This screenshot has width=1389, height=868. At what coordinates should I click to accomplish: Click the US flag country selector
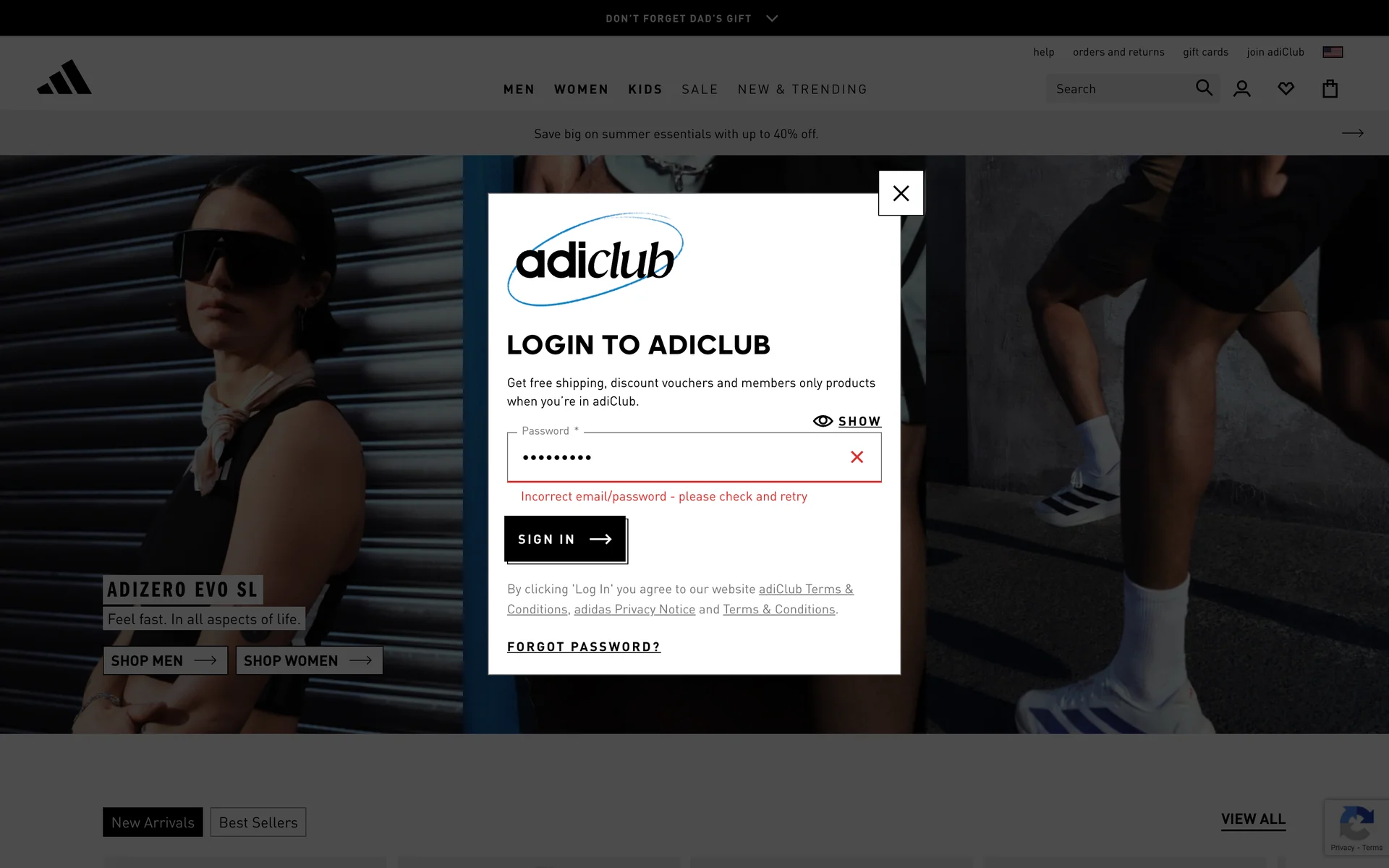click(x=1333, y=52)
